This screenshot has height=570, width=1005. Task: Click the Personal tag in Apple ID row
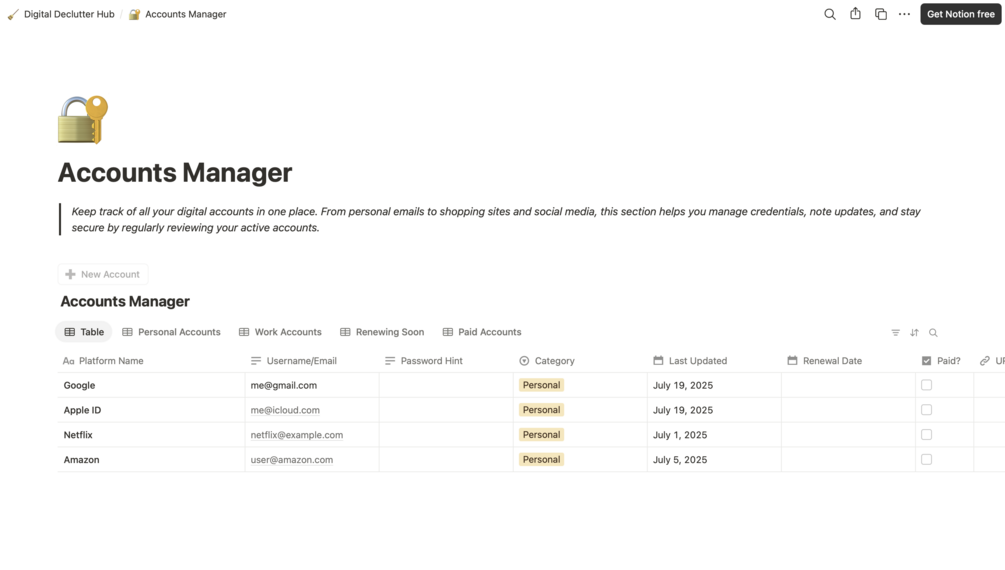[x=542, y=410]
